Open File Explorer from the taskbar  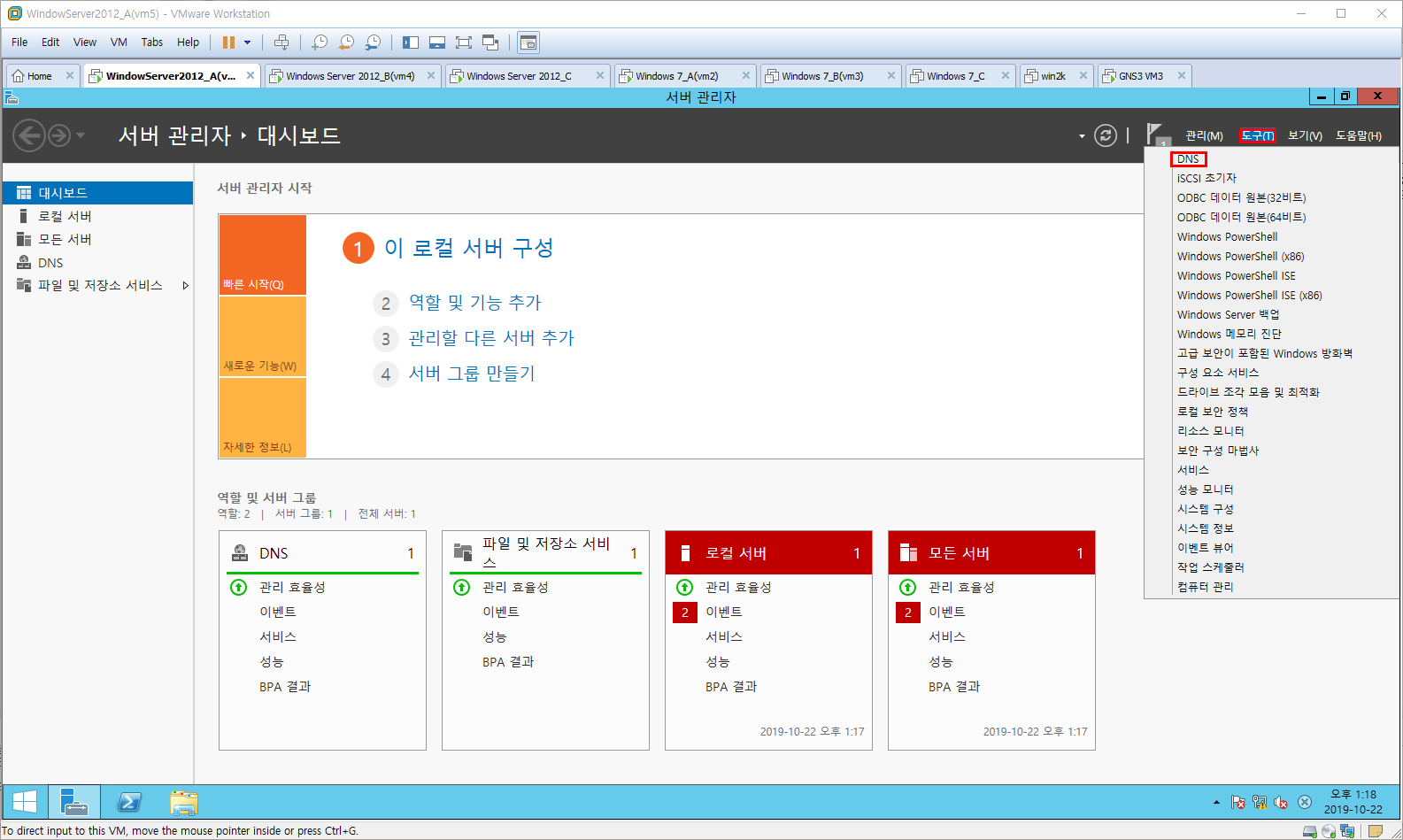[183, 802]
